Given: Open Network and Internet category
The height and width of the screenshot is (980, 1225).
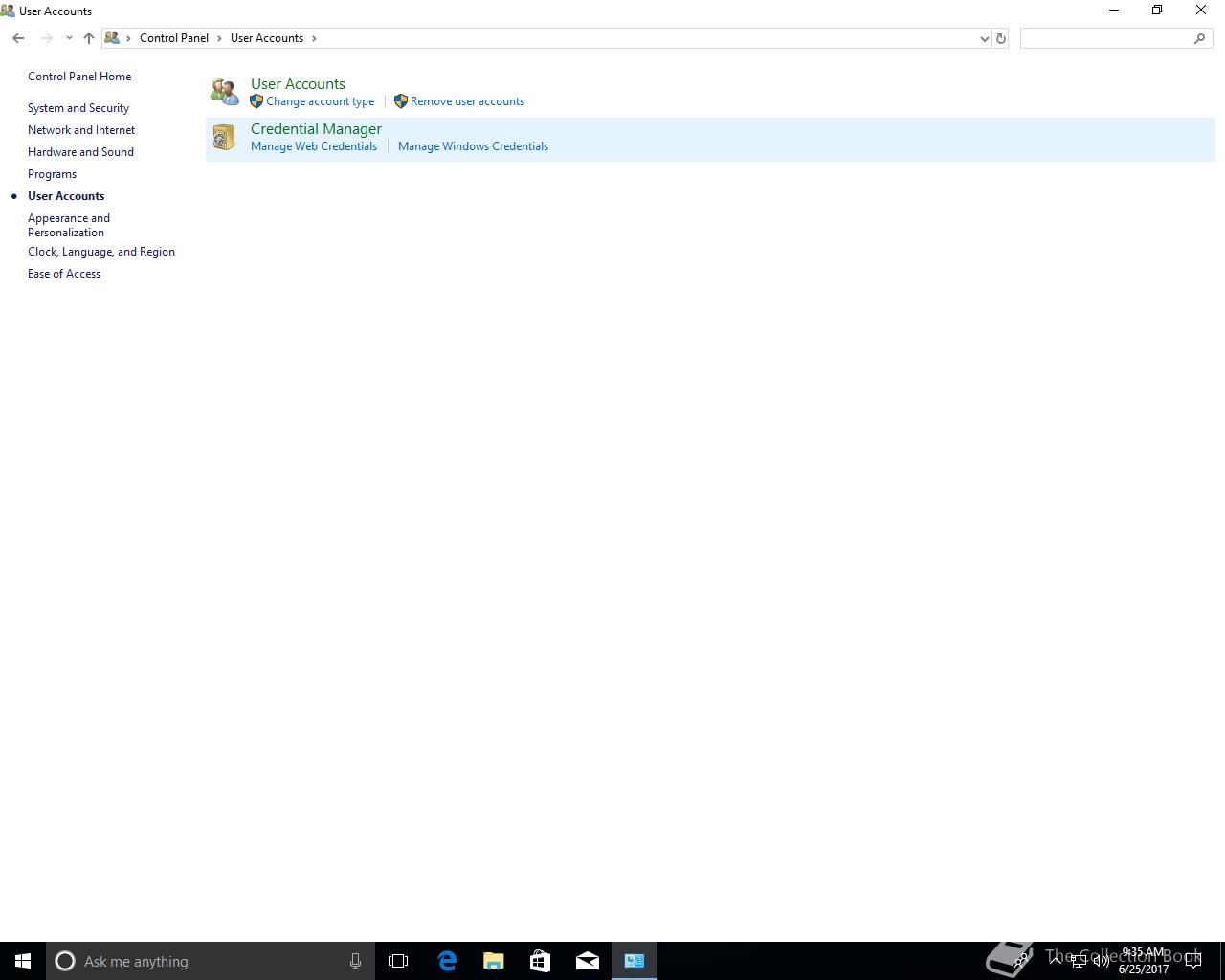Looking at the screenshot, I should (x=81, y=130).
